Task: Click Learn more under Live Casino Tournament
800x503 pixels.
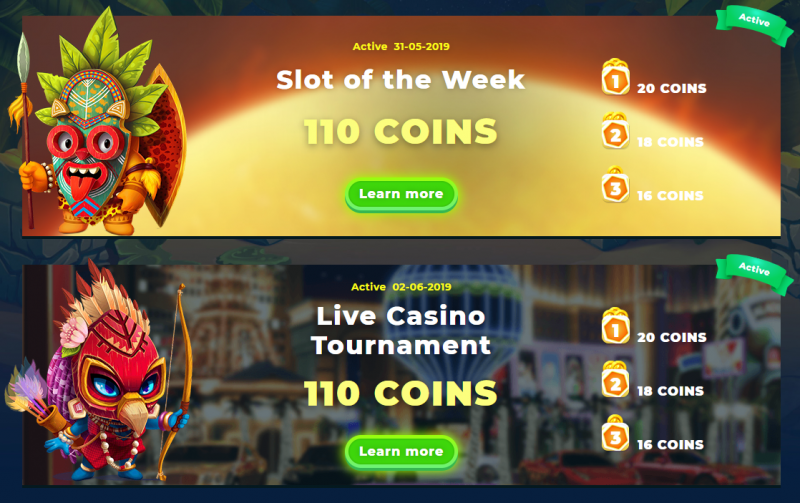Action: click(401, 452)
